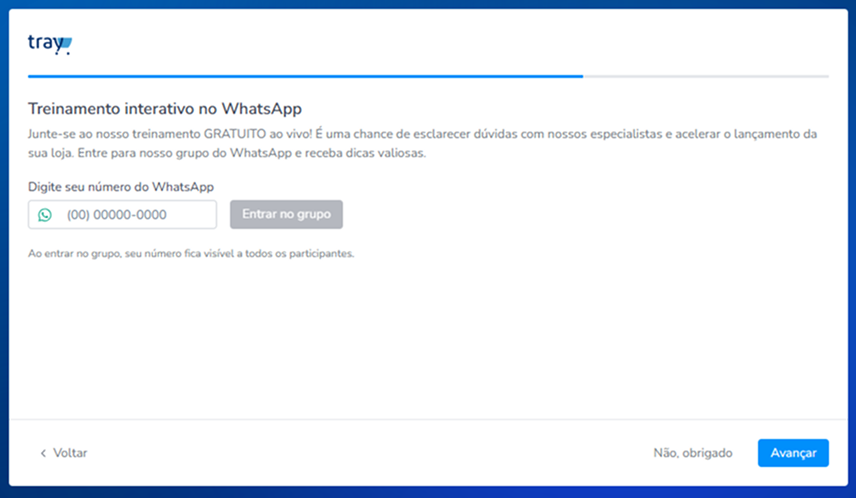Click the Tray logo
Screen dimensions: 856x498
click(x=50, y=44)
